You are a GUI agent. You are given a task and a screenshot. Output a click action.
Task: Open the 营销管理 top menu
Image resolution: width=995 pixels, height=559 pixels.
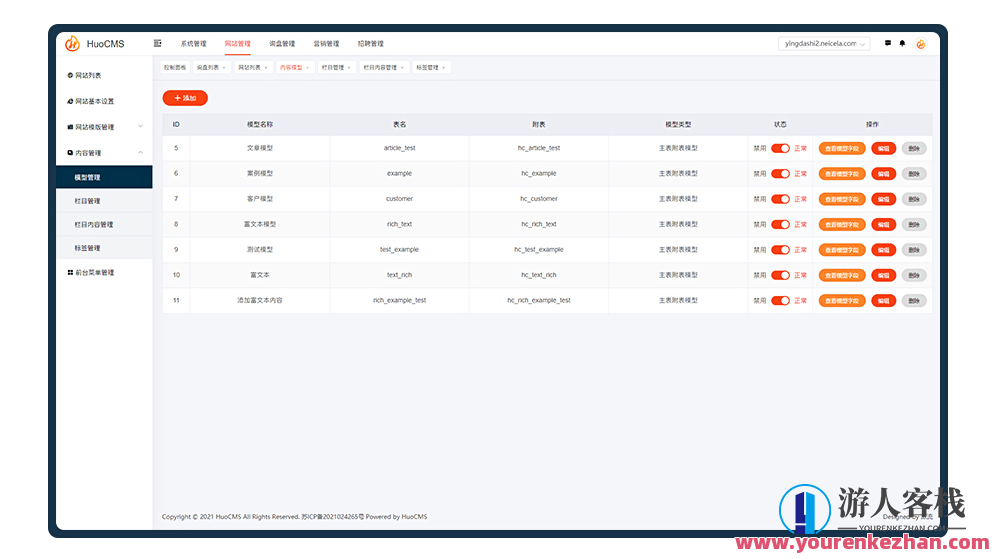coord(326,44)
